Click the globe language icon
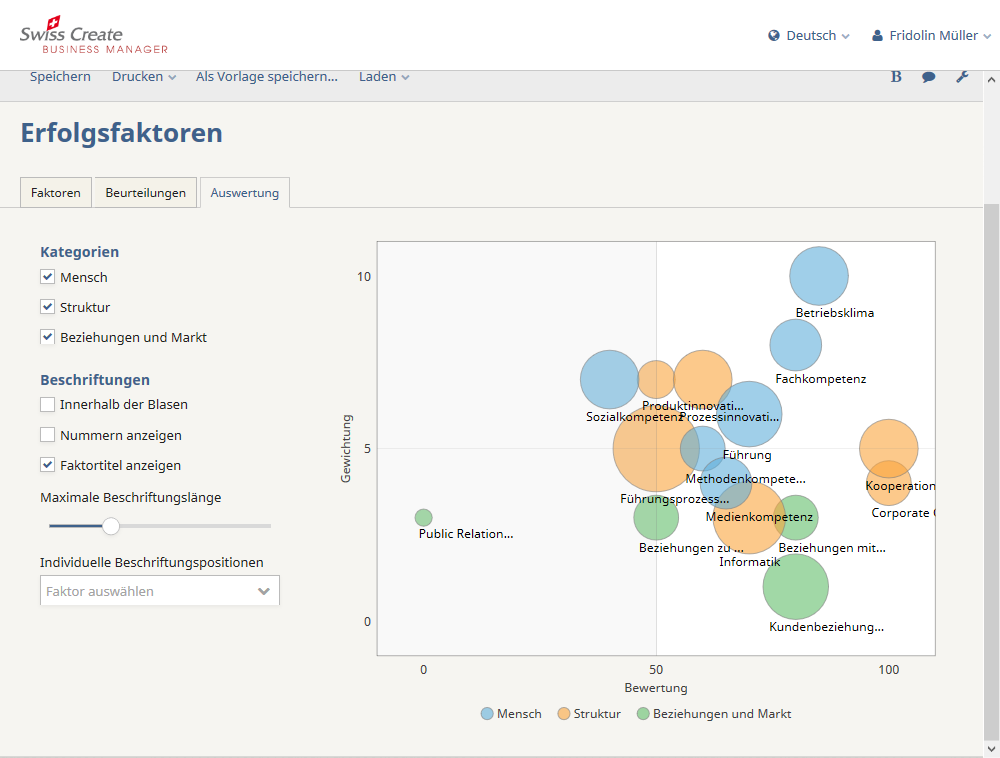1000x758 pixels. pyautogui.click(x=774, y=35)
